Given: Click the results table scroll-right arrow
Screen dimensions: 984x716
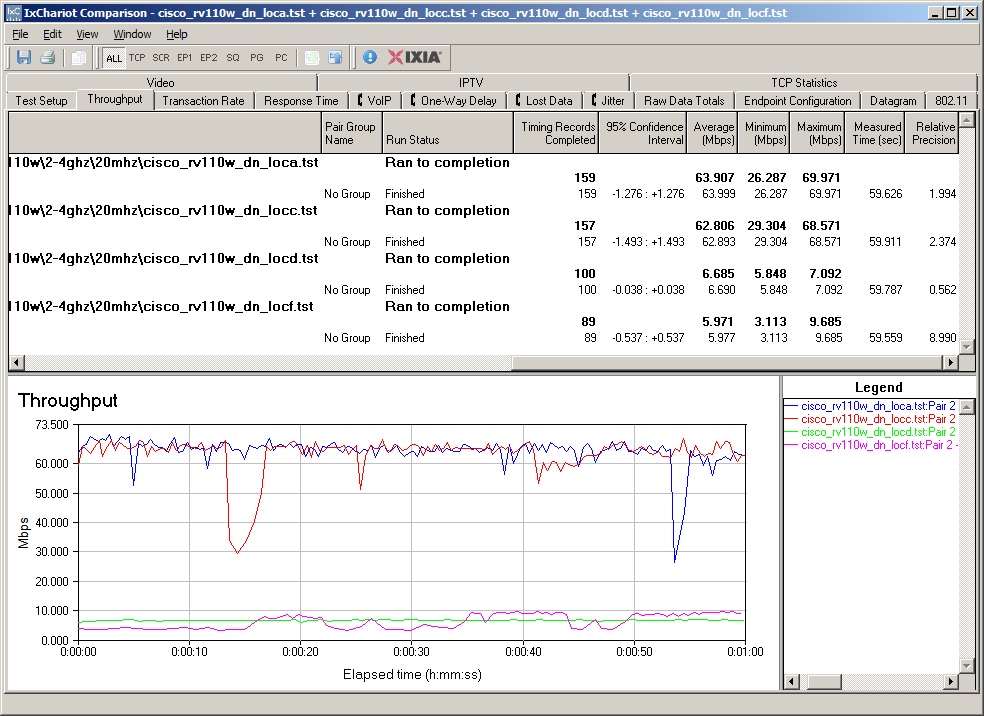Looking at the screenshot, I should coord(950,362).
